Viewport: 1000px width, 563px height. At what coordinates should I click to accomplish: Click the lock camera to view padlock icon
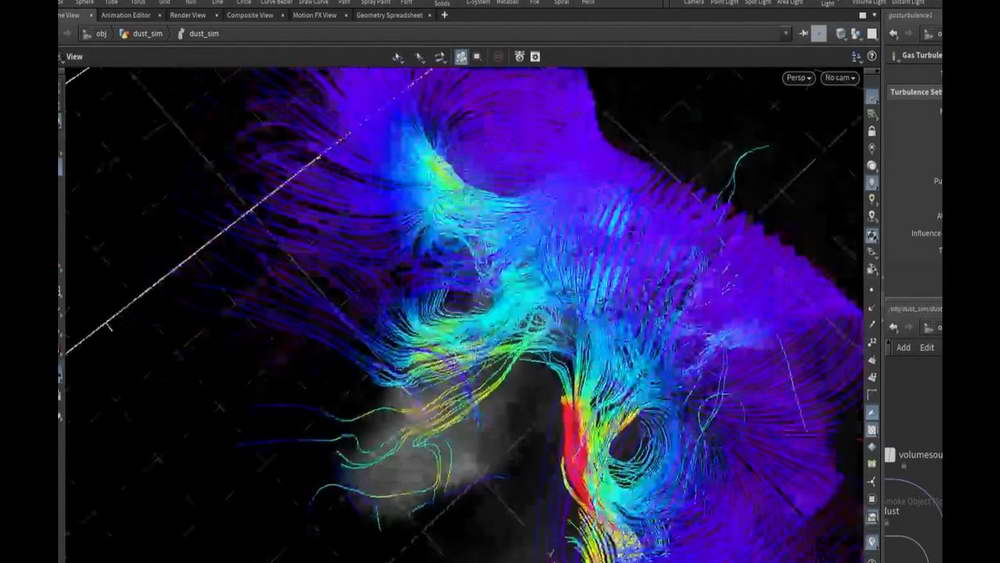point(872,131)
